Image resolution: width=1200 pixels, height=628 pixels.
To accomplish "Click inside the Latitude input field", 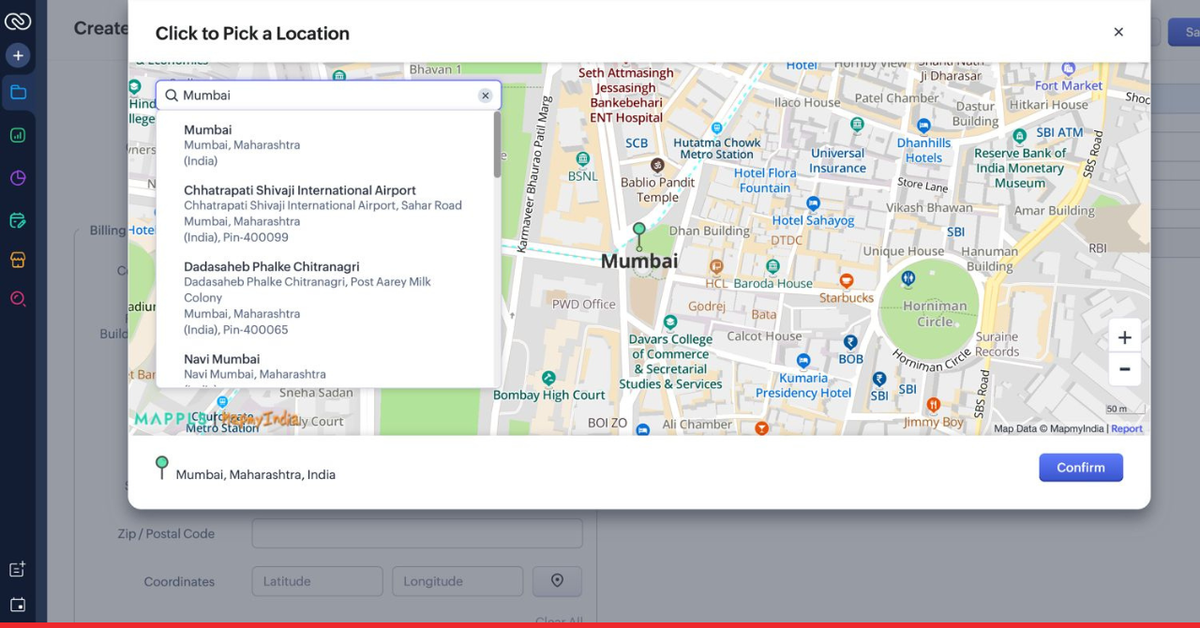I will tap(316, 581).
